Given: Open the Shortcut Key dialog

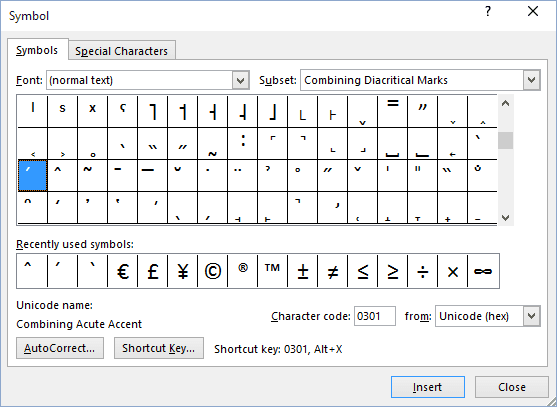Looking at the screenshot, I should 158,348.
